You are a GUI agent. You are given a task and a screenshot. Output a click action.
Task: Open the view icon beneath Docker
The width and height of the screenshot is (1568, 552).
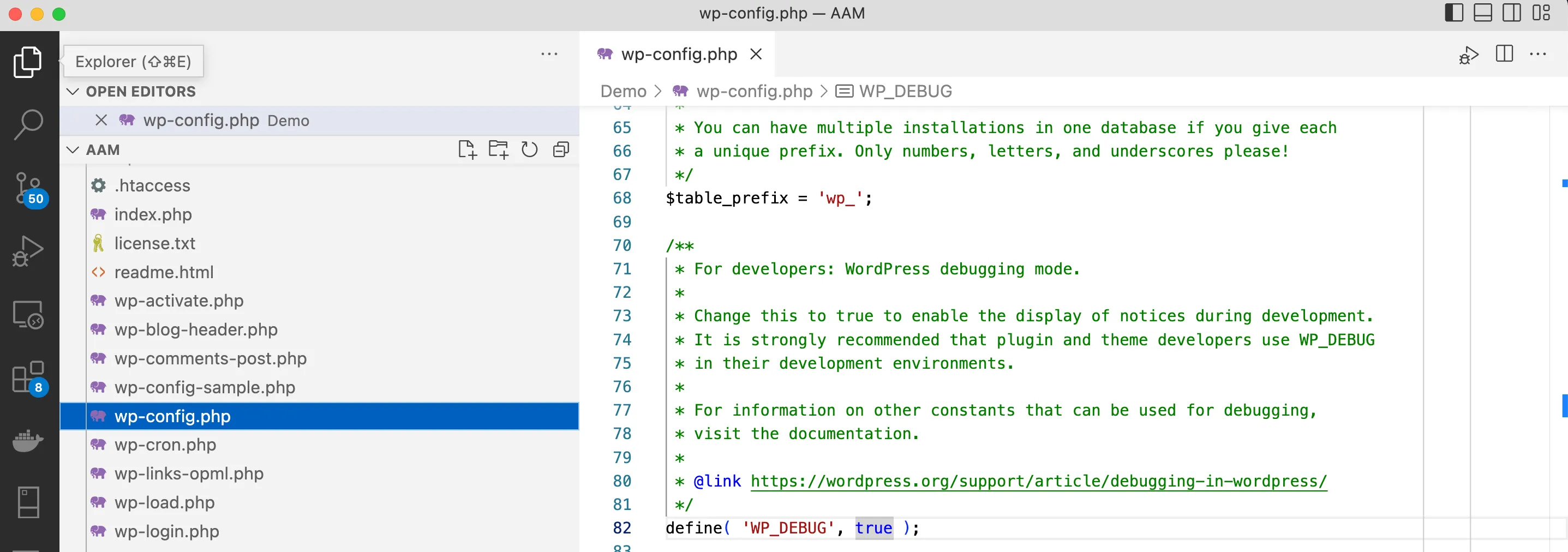(28, 502)
